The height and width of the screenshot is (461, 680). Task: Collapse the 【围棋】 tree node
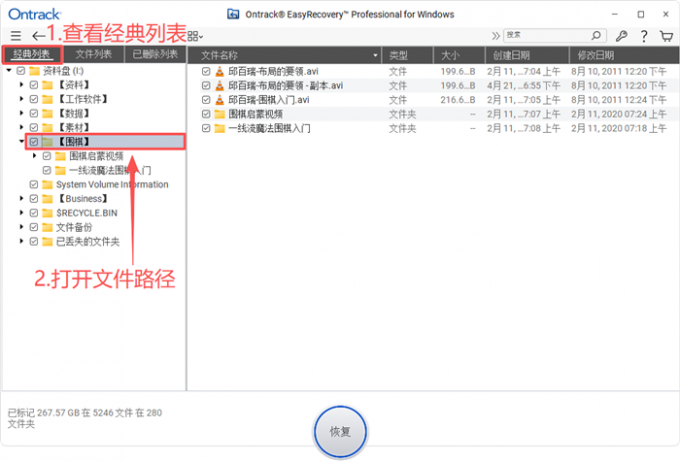pos(21,141)
